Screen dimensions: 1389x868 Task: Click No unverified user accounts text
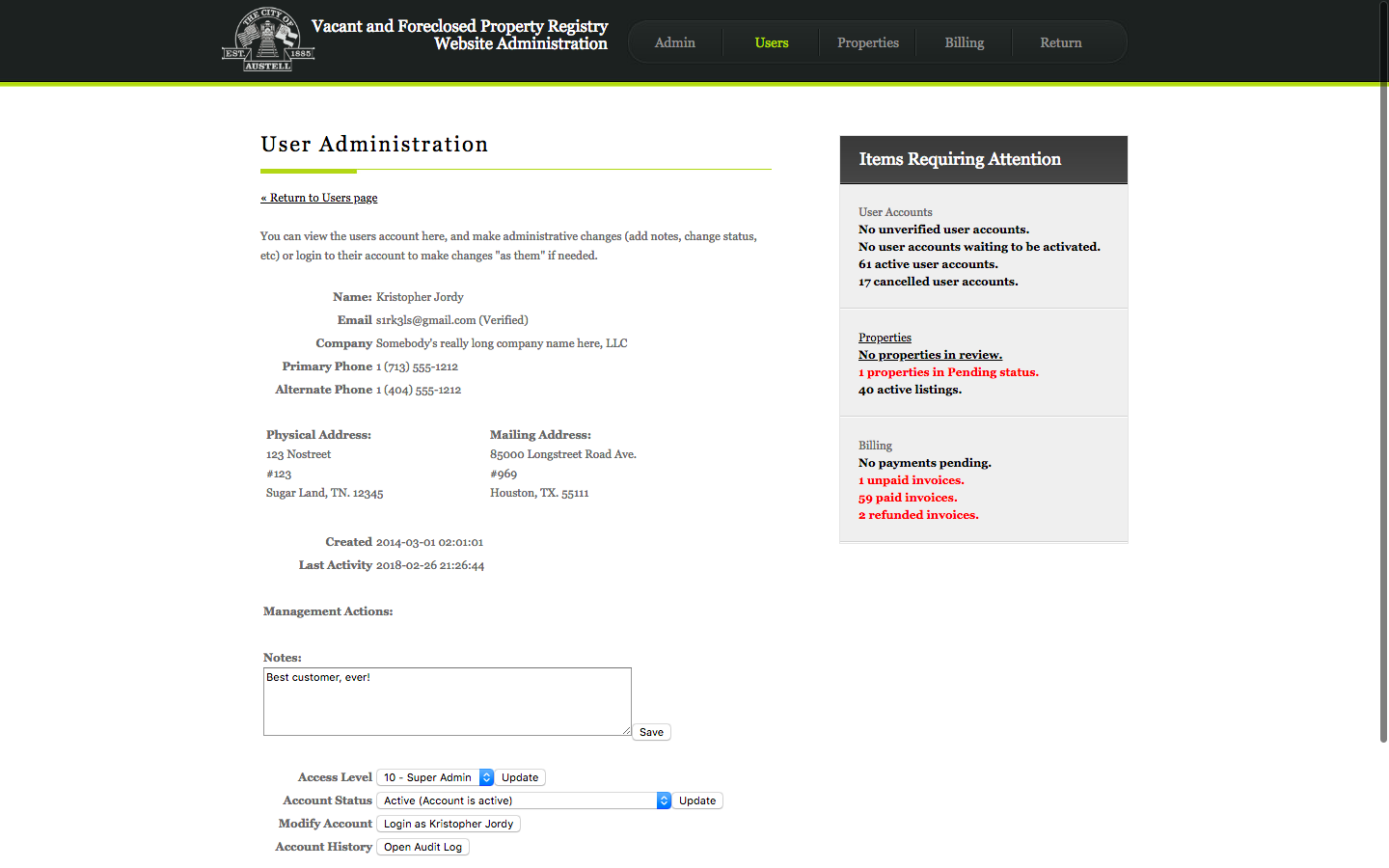tap(943, 230)
